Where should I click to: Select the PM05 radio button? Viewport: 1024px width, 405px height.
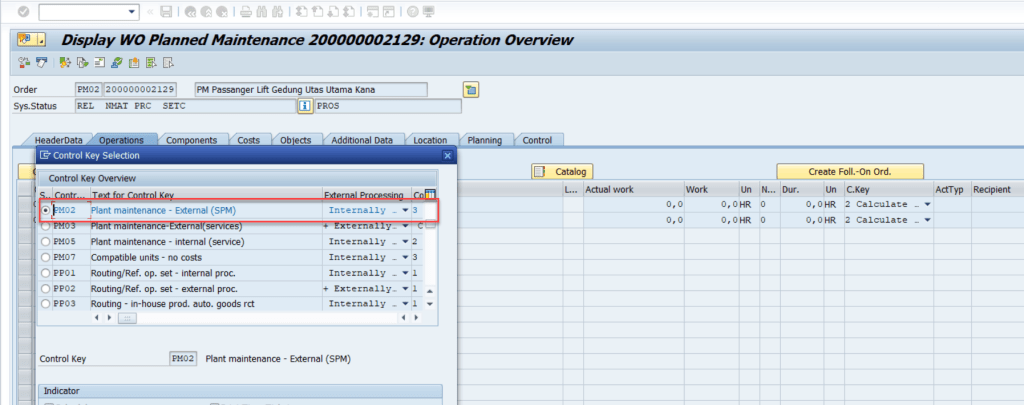click(x=45, y=242)
